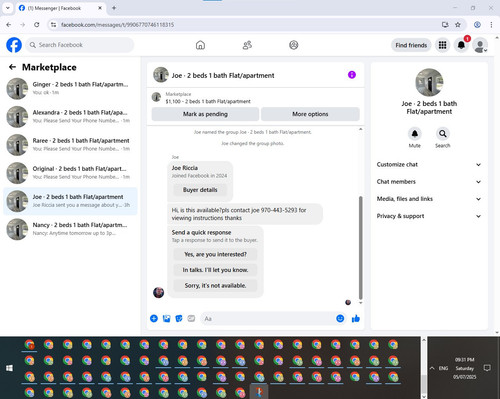Go to the Home feed icon
500x399 pixels.
pyautogui.click(x=200, y=45)
